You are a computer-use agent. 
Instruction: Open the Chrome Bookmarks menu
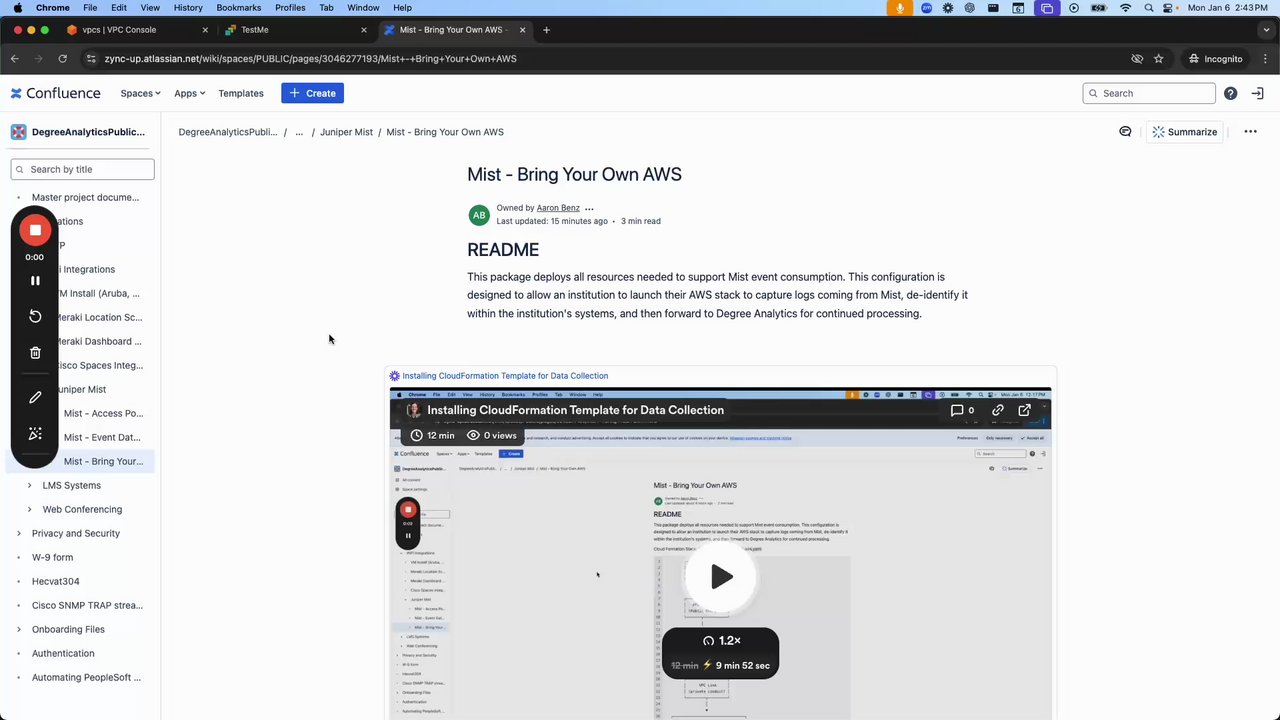pos(238,8)
